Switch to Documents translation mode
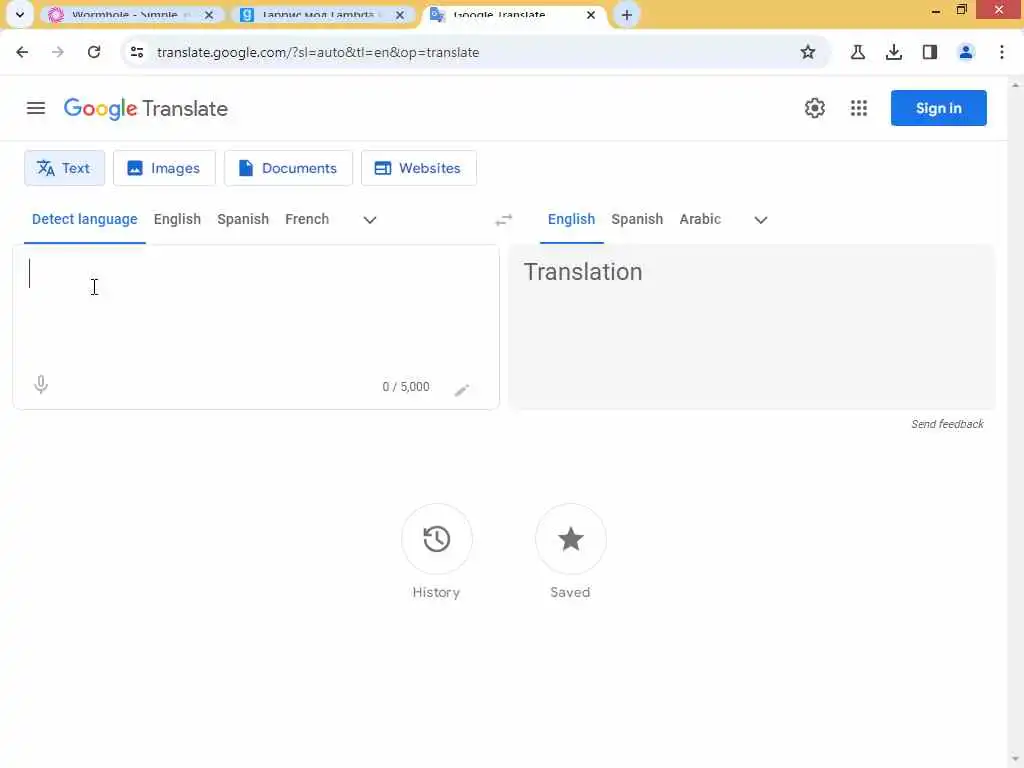 pyautogui.click(x=288, y=168)
